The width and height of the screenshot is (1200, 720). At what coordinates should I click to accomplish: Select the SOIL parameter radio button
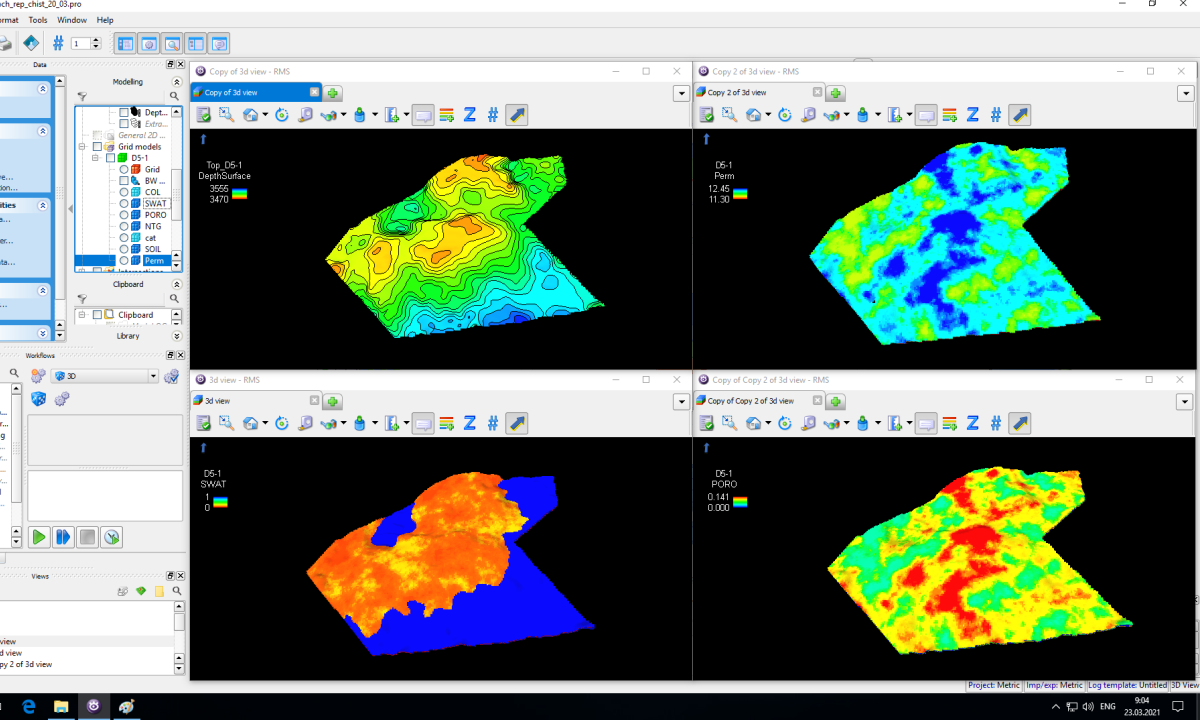point(124,249)
